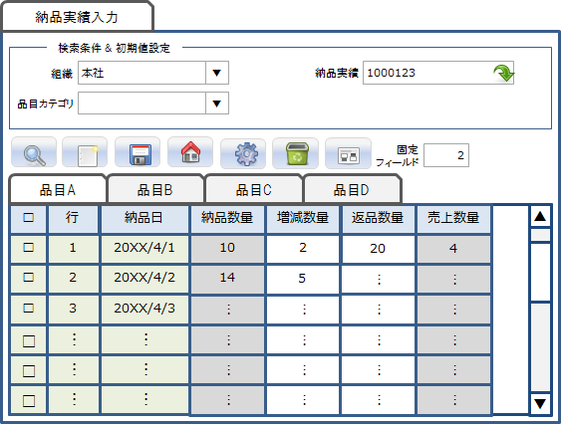Switch to the 品目A tab

click(58, 190)
